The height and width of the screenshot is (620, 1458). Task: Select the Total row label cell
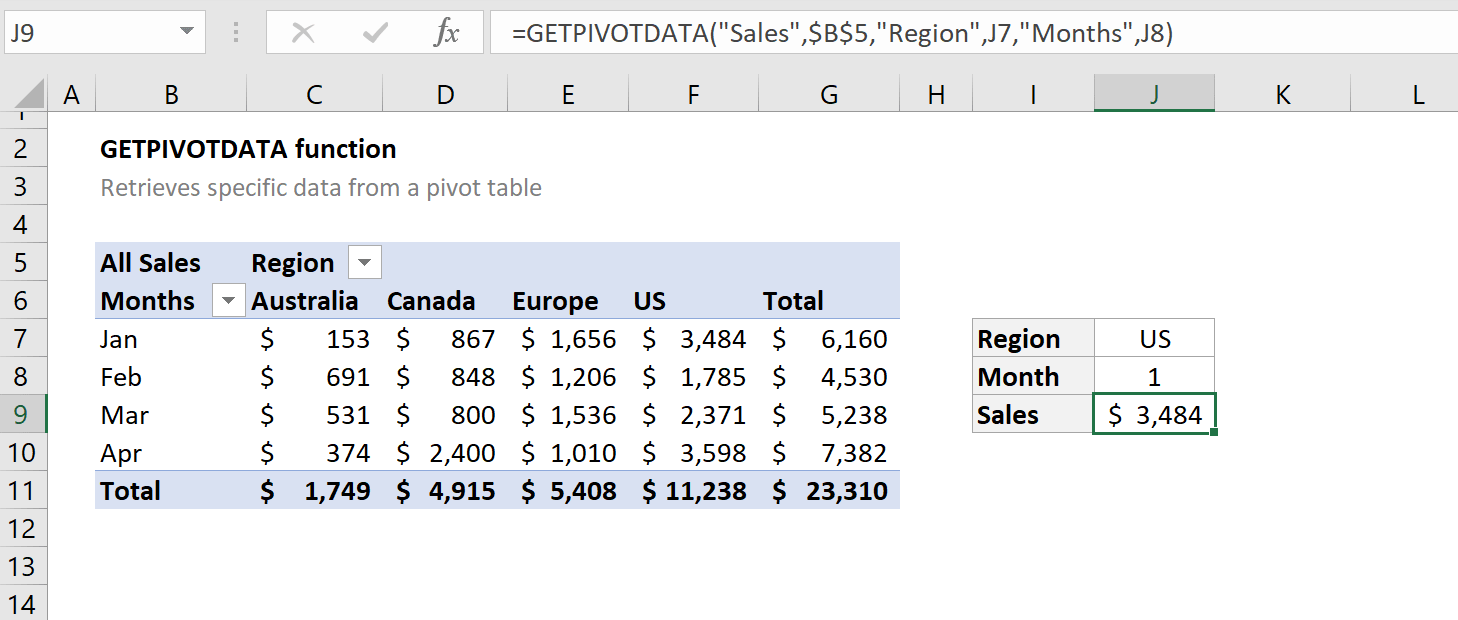pyautogui.click(x=130, y=490)
